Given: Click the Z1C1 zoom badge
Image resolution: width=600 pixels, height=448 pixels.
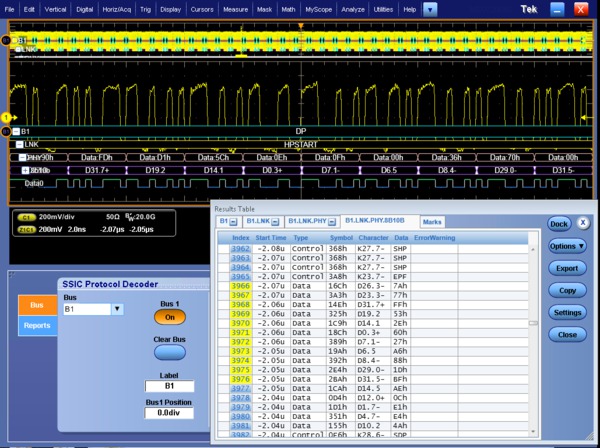Looking at the screenshot, I should tap(26, 230).
